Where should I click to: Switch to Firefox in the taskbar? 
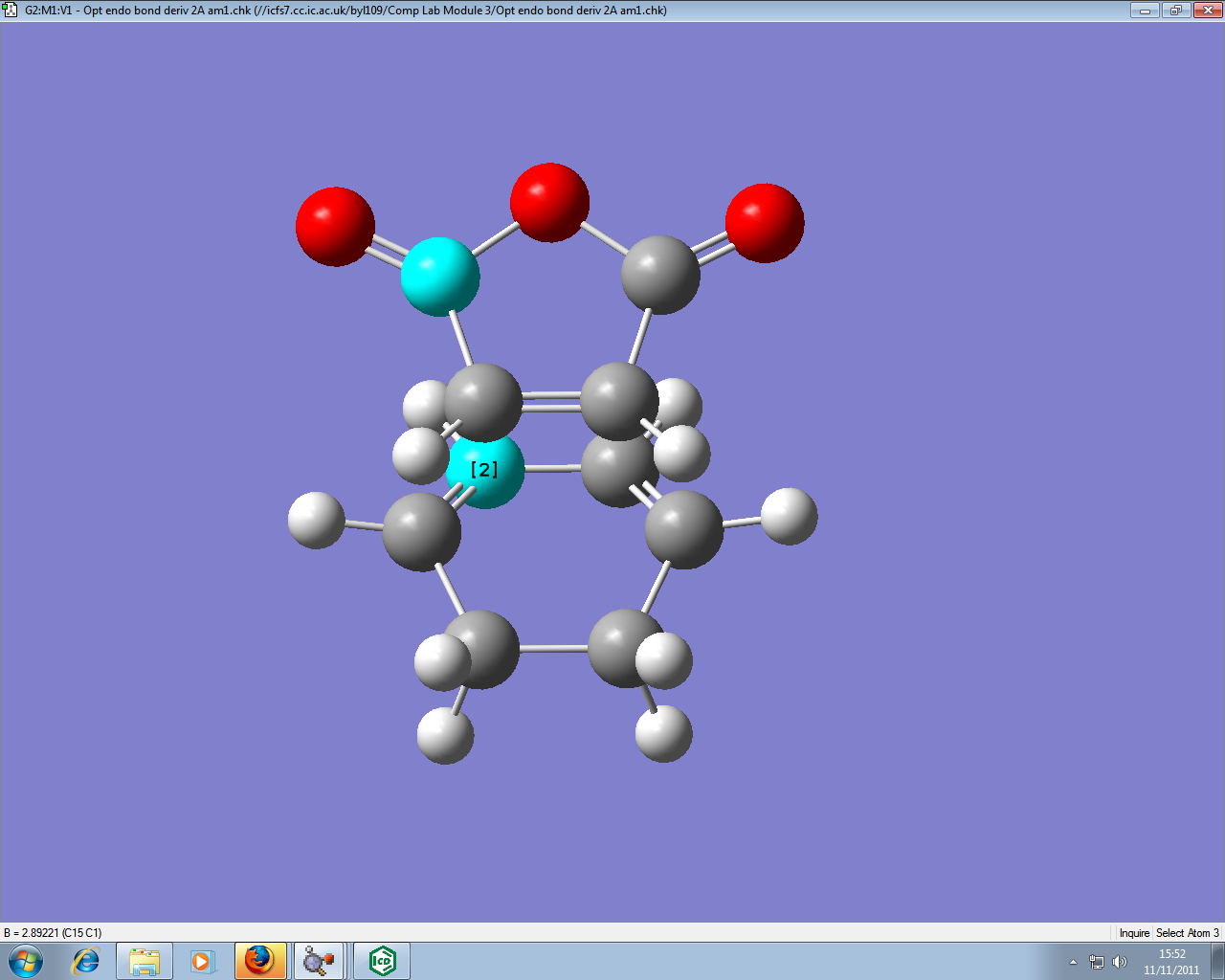point(259,961)
